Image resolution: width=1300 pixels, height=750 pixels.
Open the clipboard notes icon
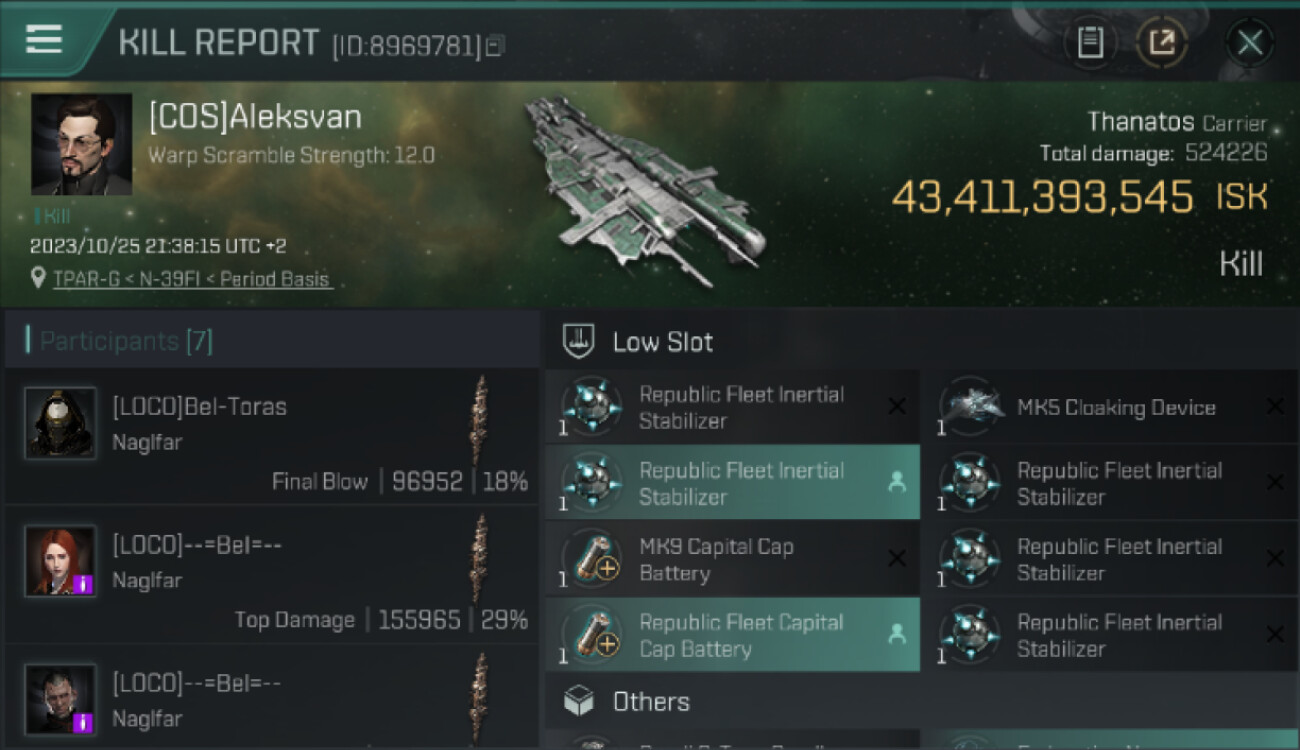pos(1090,42)
